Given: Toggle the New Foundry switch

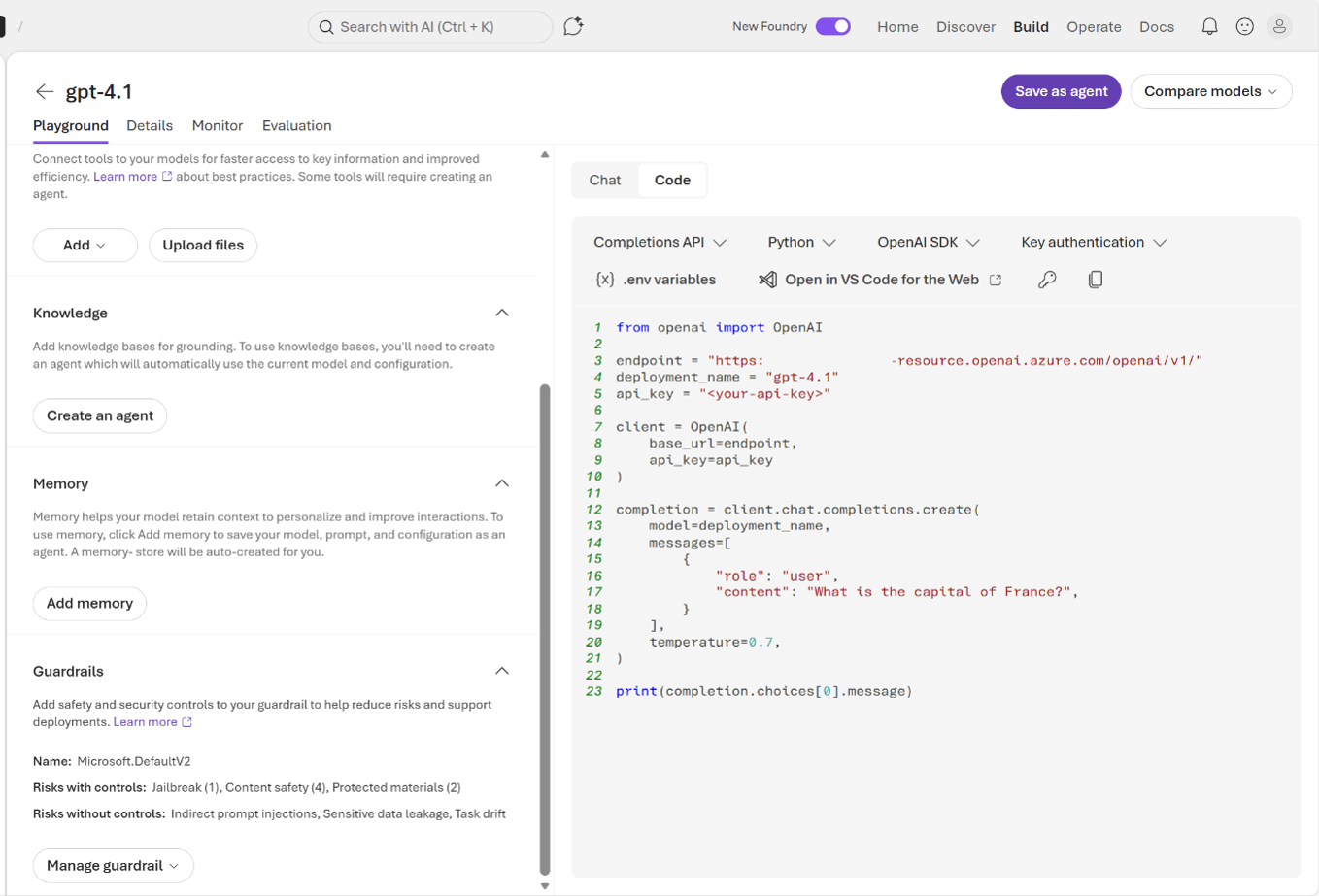Looking at the screenshot, I should click(833, 27).
